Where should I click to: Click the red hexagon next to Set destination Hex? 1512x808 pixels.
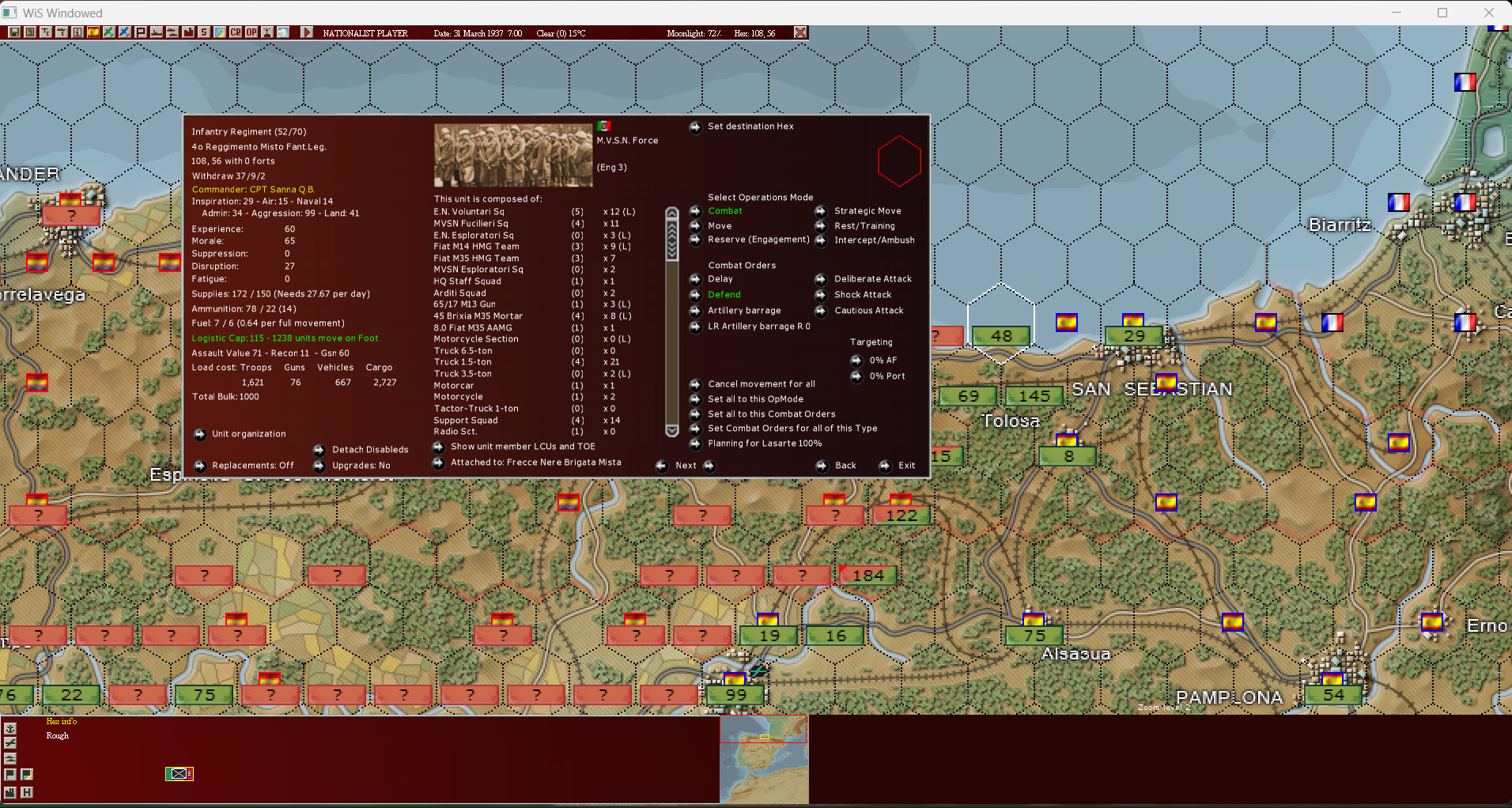tap(899, 161)
